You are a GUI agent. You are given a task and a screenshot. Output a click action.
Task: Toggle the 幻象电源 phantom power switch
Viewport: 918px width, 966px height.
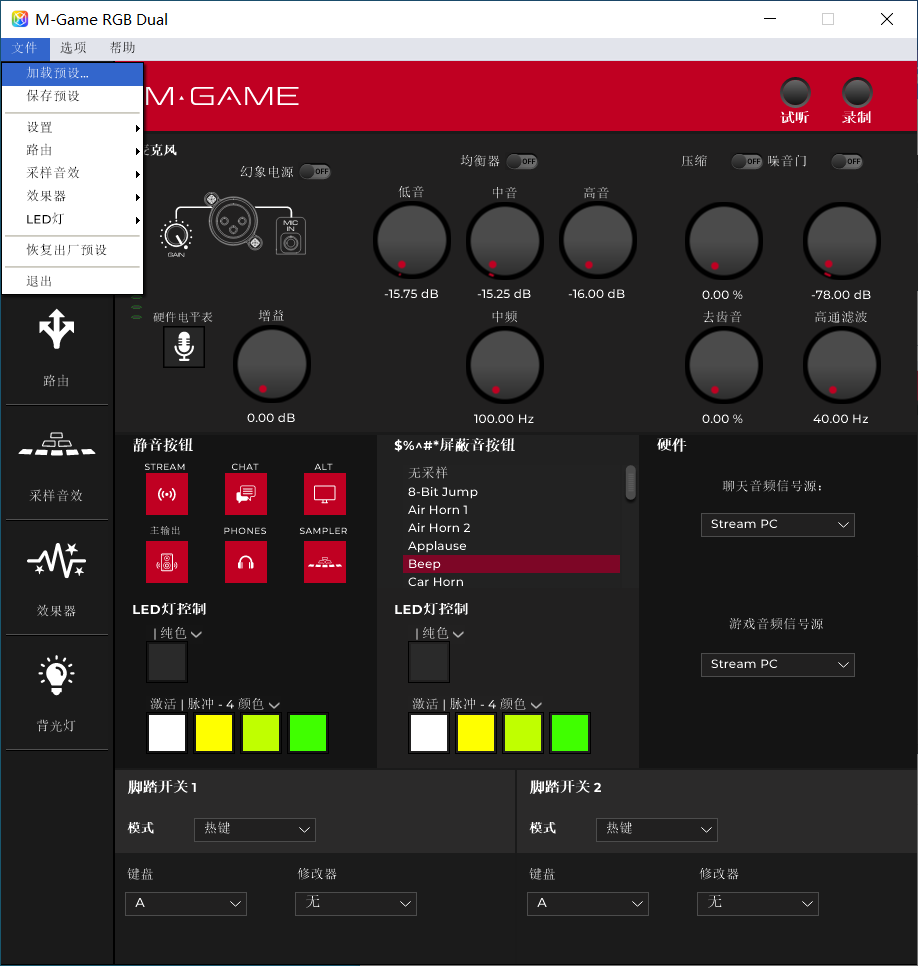coord(315,171)
